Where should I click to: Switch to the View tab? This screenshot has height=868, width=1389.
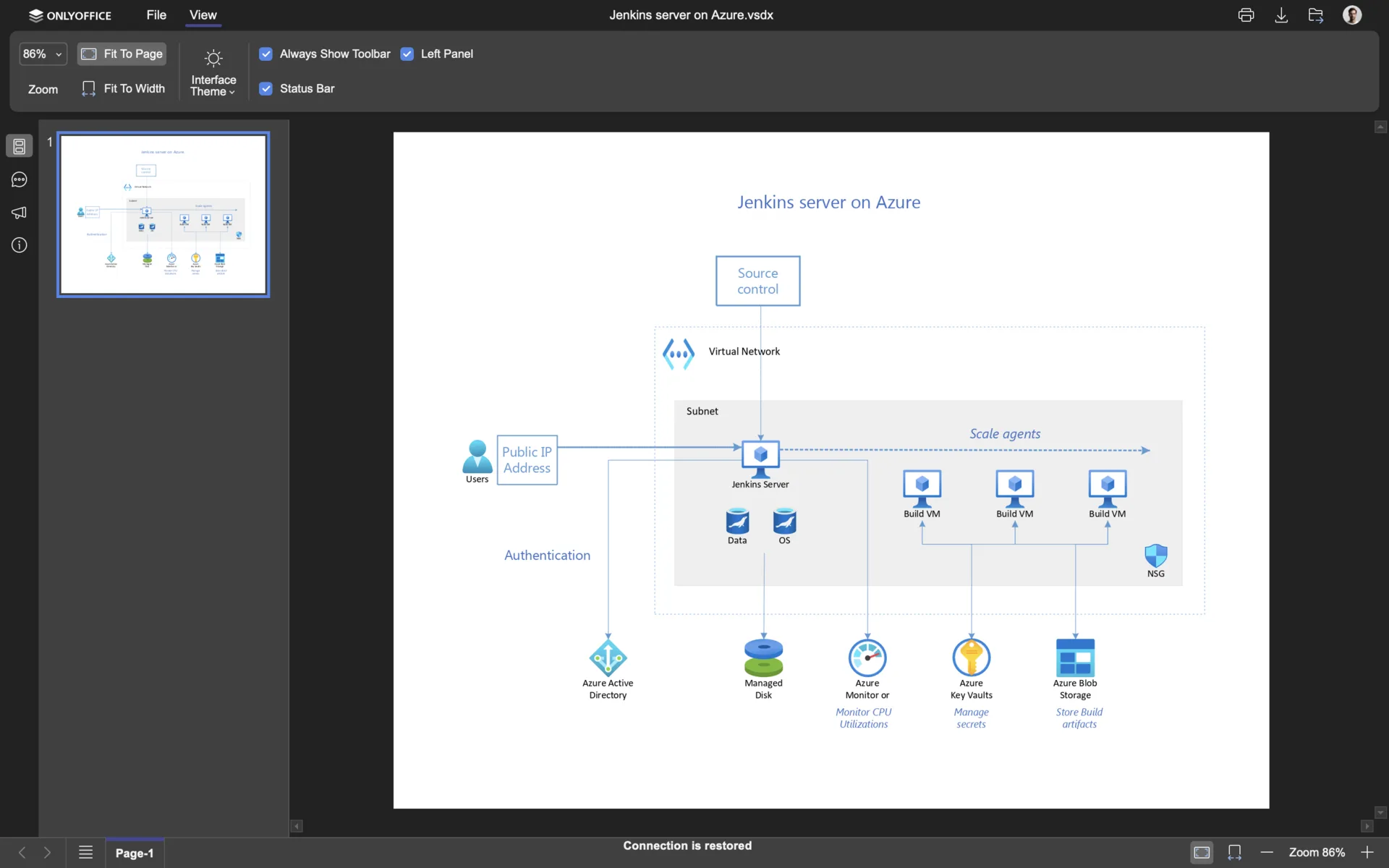(x=203, y=15)
